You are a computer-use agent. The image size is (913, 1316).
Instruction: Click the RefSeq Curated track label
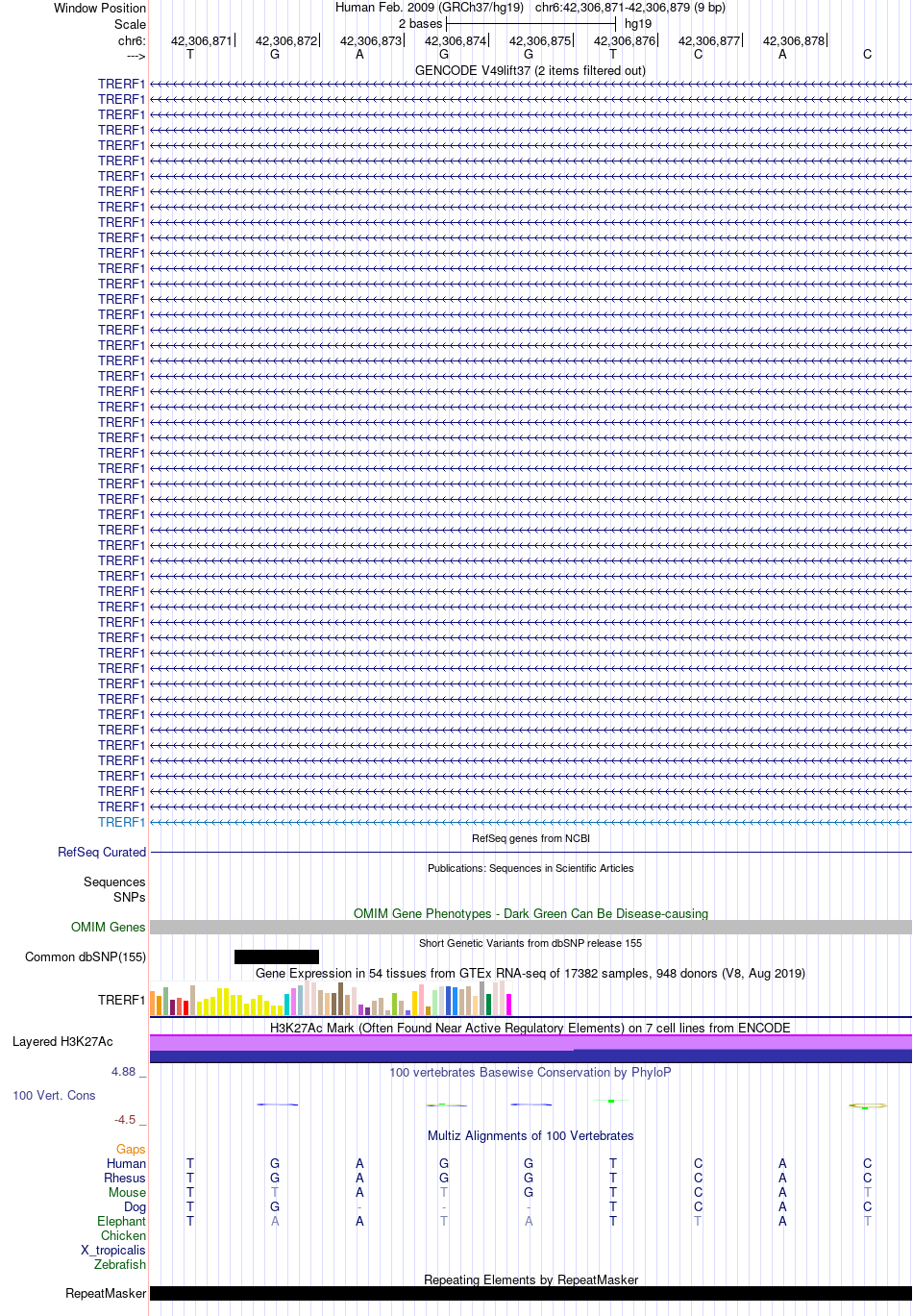102,852
